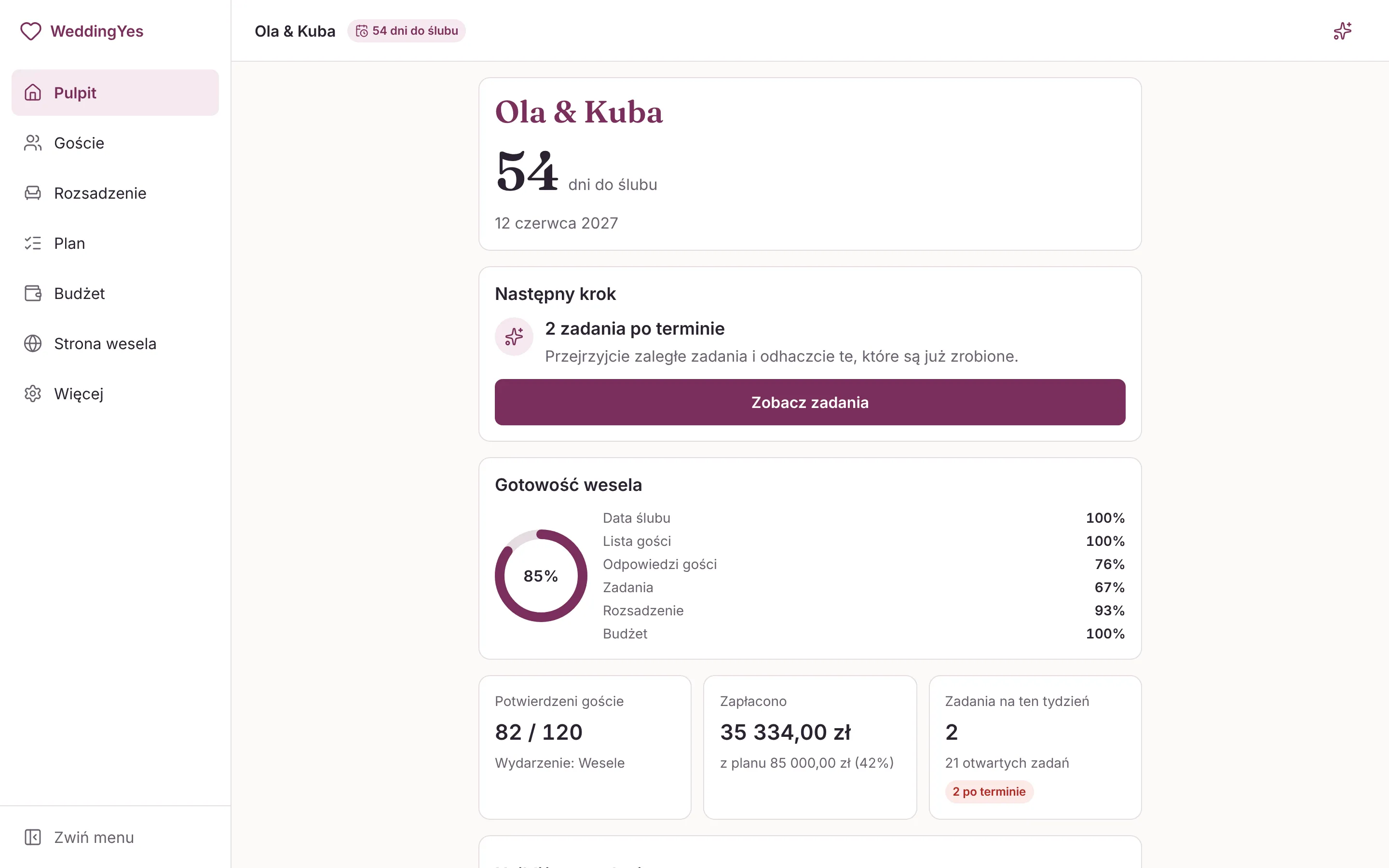1389x868 pixels.
Task: Click the 85% readiness progress ring
Action: (x=541, y=576)
